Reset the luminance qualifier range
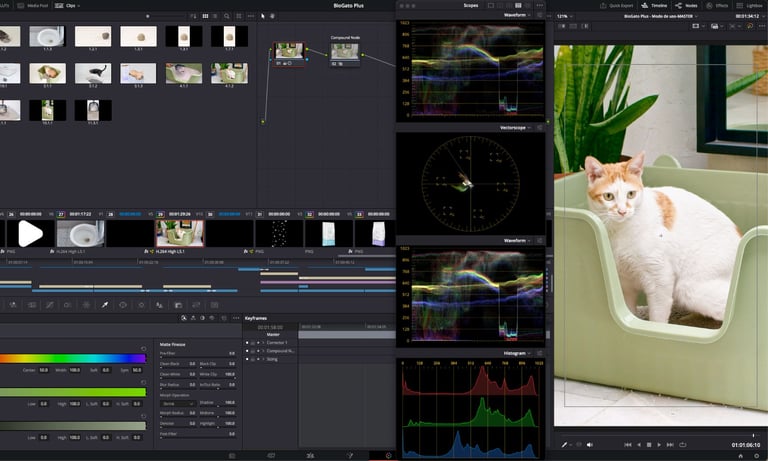768x461 pixels. (x=144, y=416)
